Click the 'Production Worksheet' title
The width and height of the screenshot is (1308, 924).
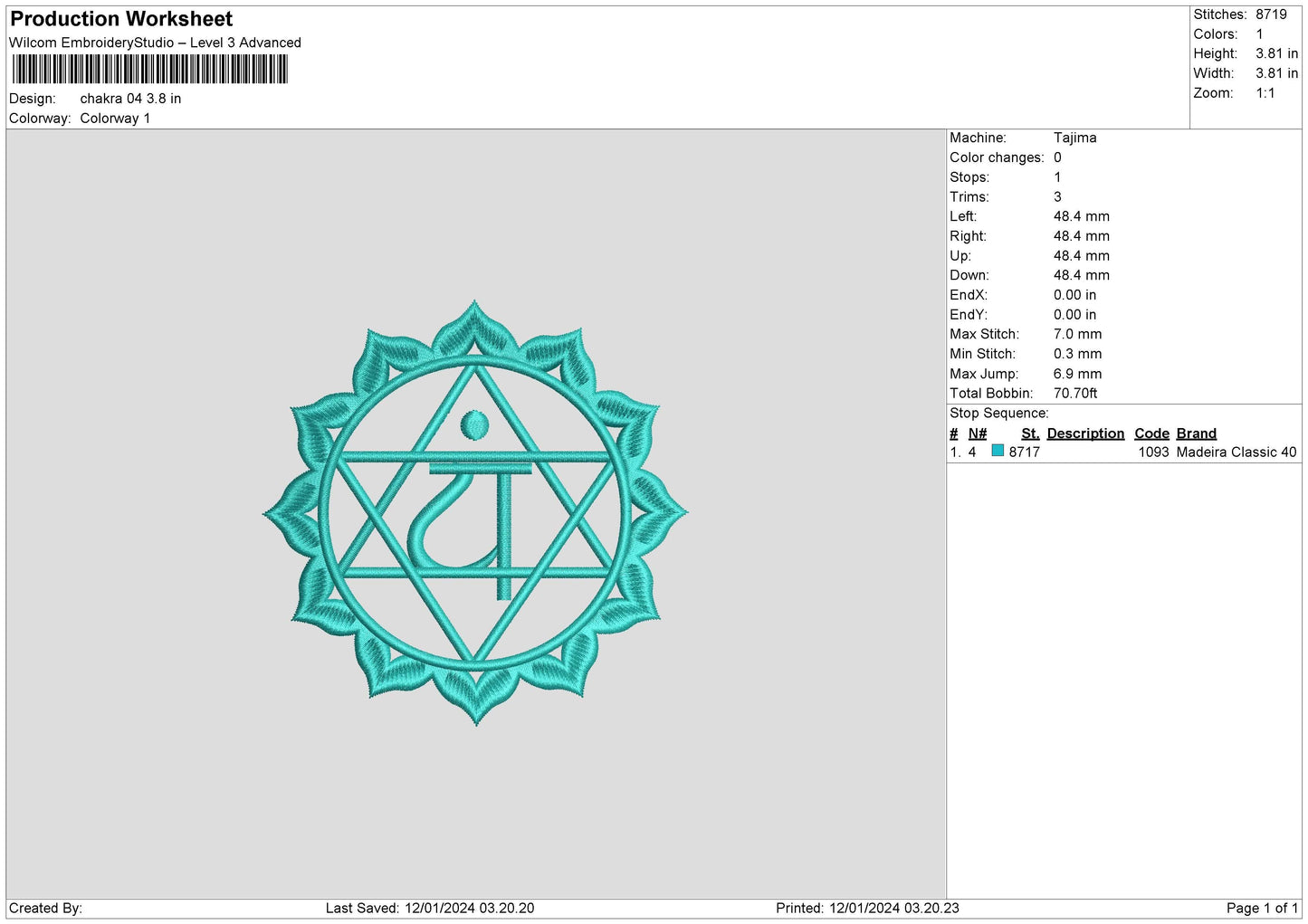121,19
